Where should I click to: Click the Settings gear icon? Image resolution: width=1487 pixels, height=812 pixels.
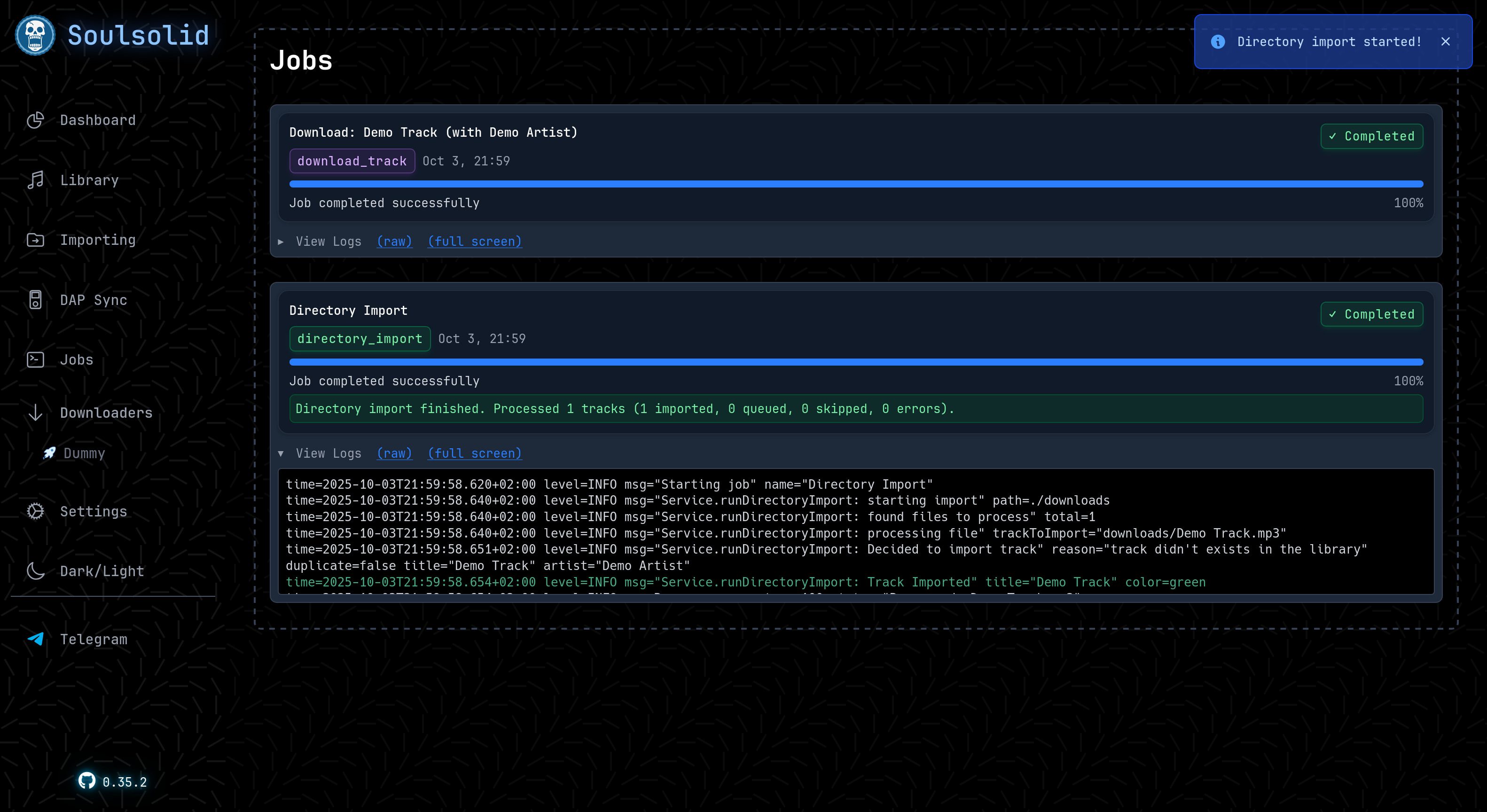(x=35, y=511)
